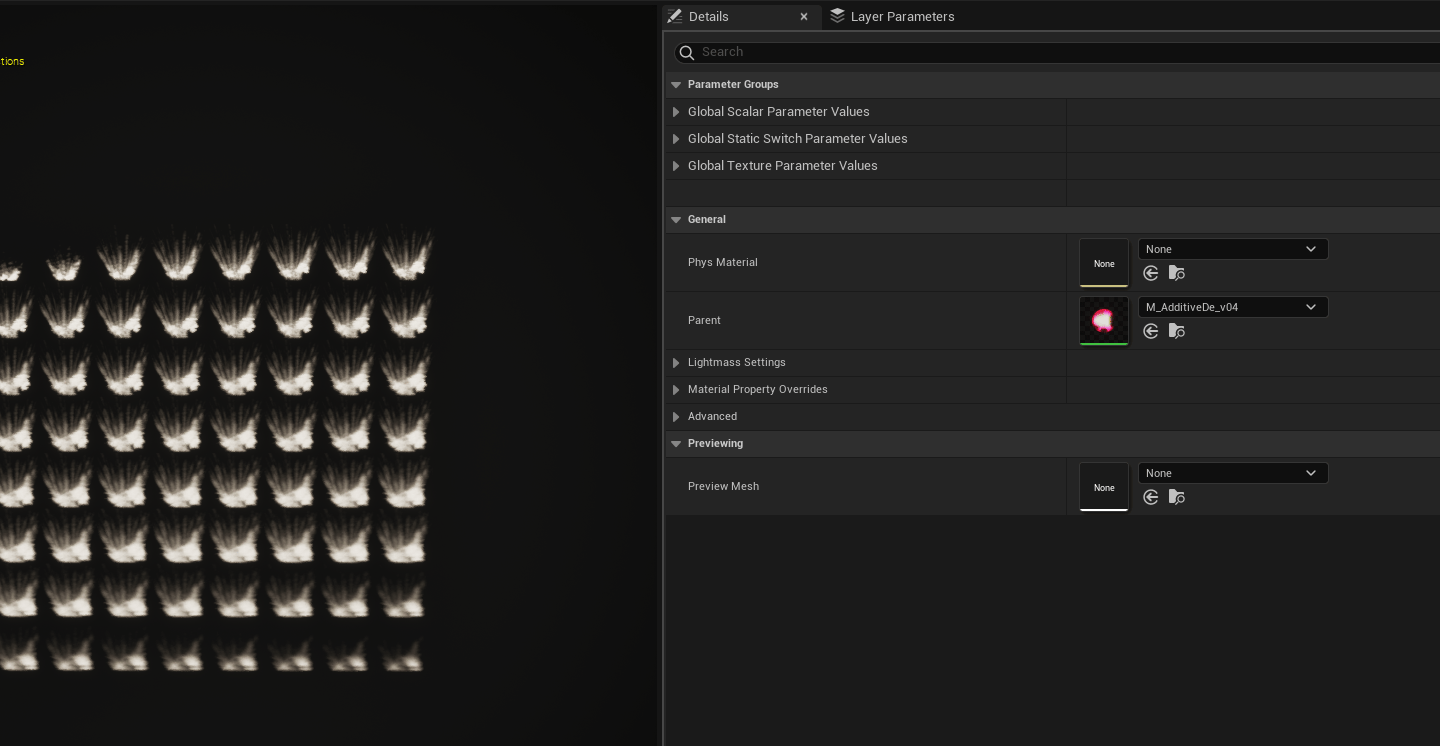Click the Preview Mesh None thumbnail

pyautogui.click(x=1104, y=487)
